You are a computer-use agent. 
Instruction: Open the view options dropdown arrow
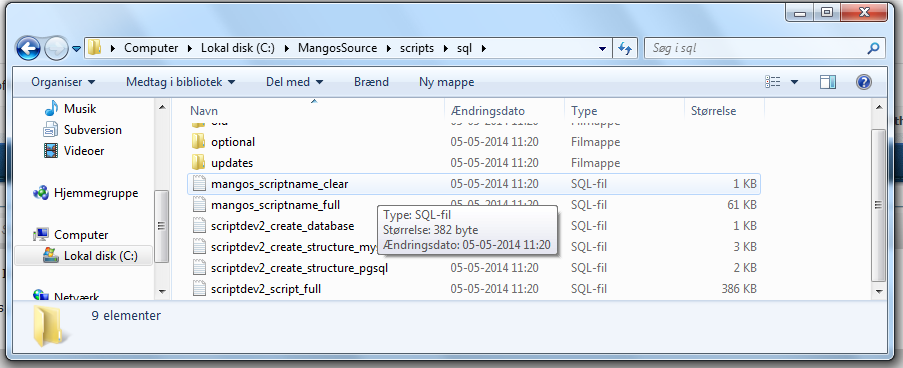tap(795, 82)
